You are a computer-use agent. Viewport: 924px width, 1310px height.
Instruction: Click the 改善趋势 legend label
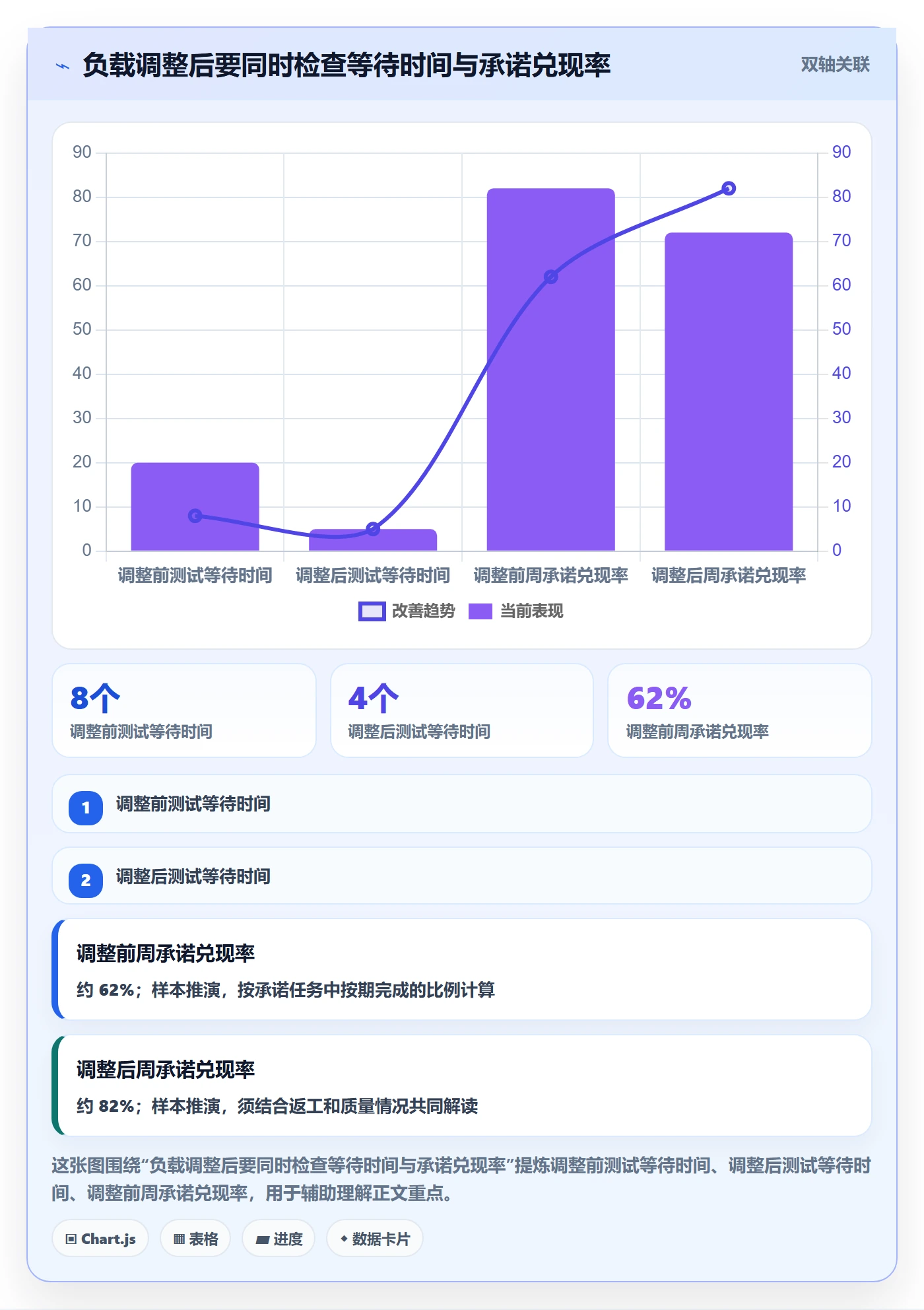click(424, 611)
